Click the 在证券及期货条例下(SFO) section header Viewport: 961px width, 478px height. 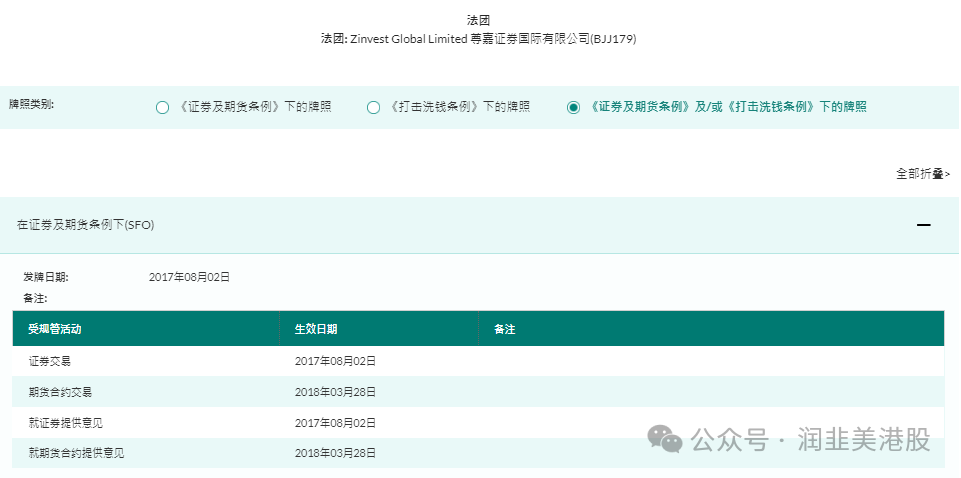pyautogui.click(x=479, y=225)
